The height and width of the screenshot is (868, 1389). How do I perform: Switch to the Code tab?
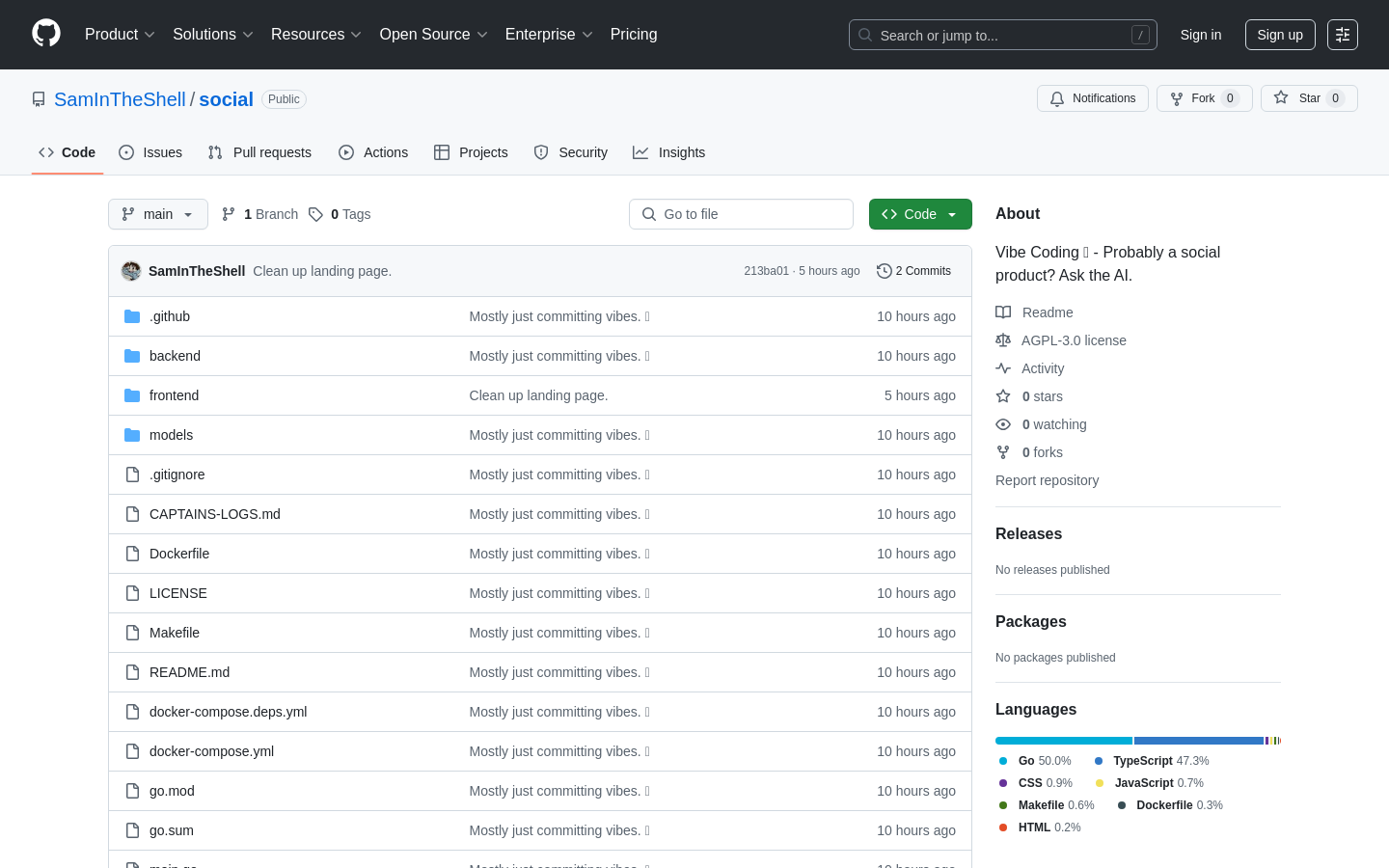point(68,152)
